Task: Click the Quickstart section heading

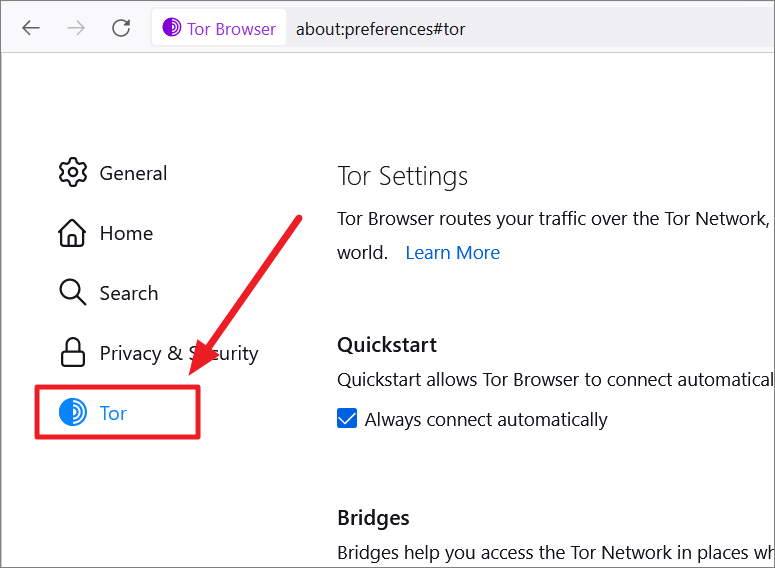Action: pos(387,345)
